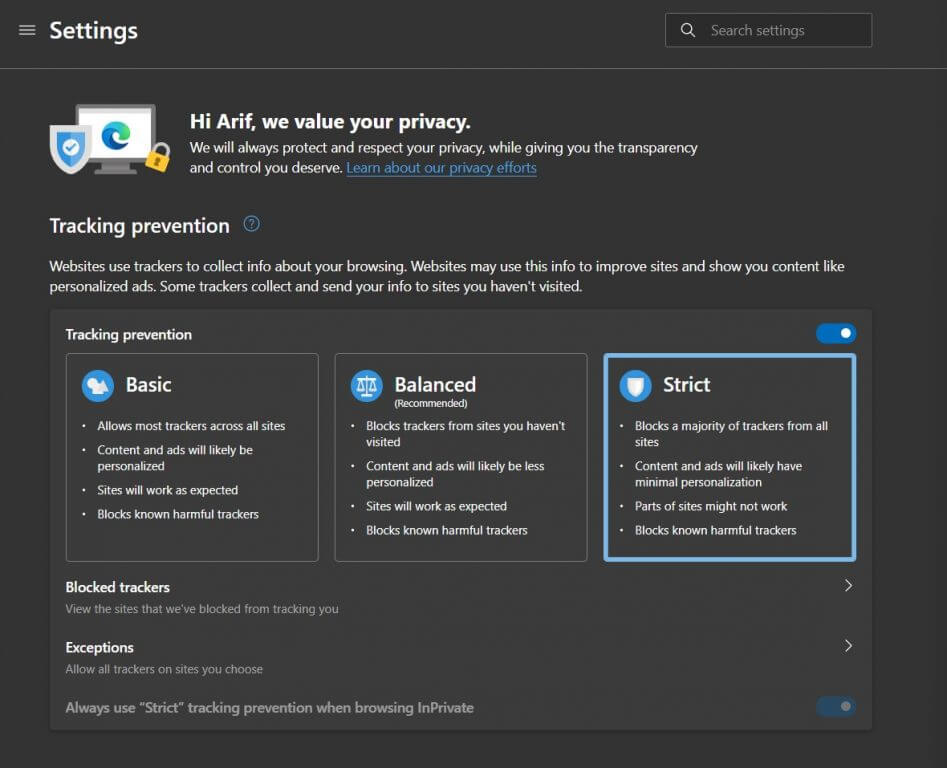
Task: Click 'Allows most trackers across all sites' text
Action: pyautogui.click(x=191, y=426)
